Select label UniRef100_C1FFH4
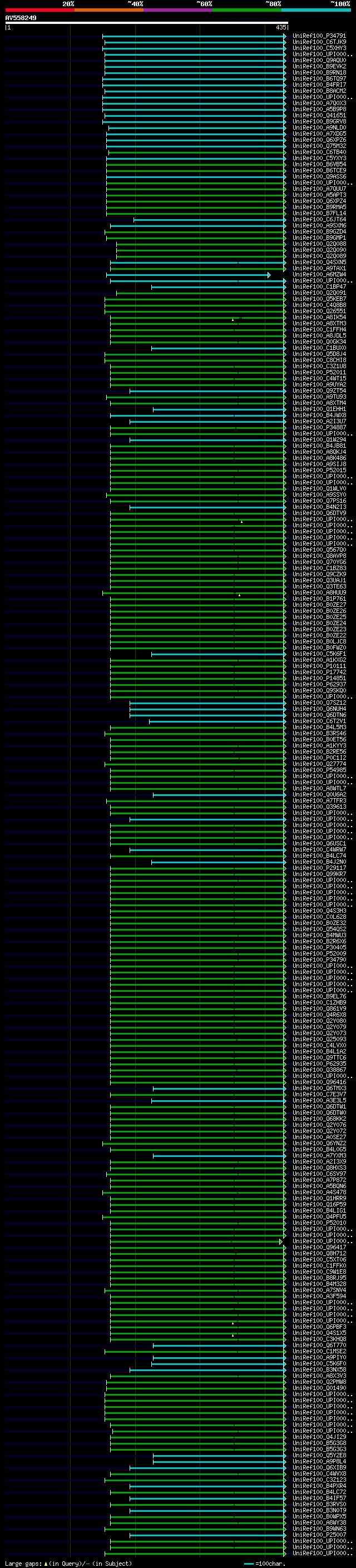Viewport: 356px width, 1568px height. pyautogui.click(x=319, y=329)
